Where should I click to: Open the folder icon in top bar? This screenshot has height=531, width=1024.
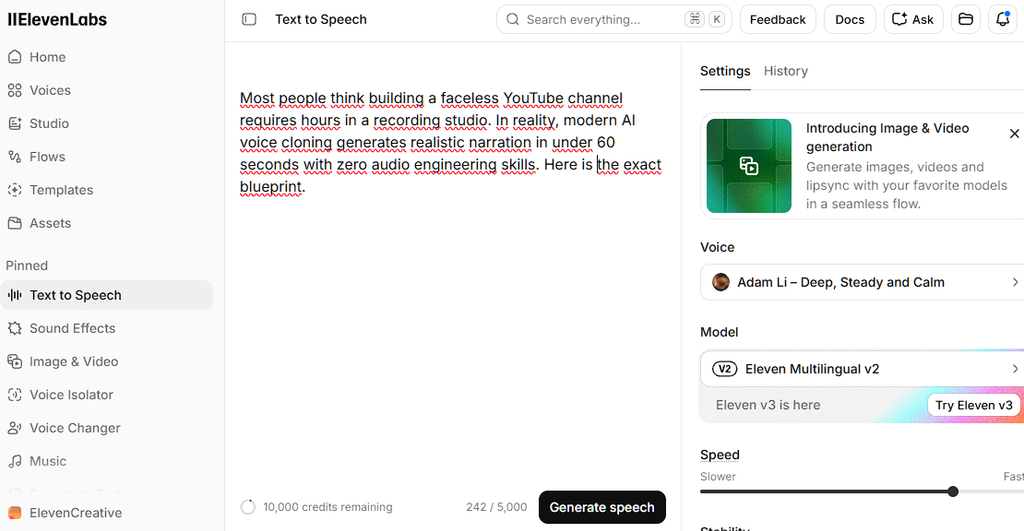(965, 20)
